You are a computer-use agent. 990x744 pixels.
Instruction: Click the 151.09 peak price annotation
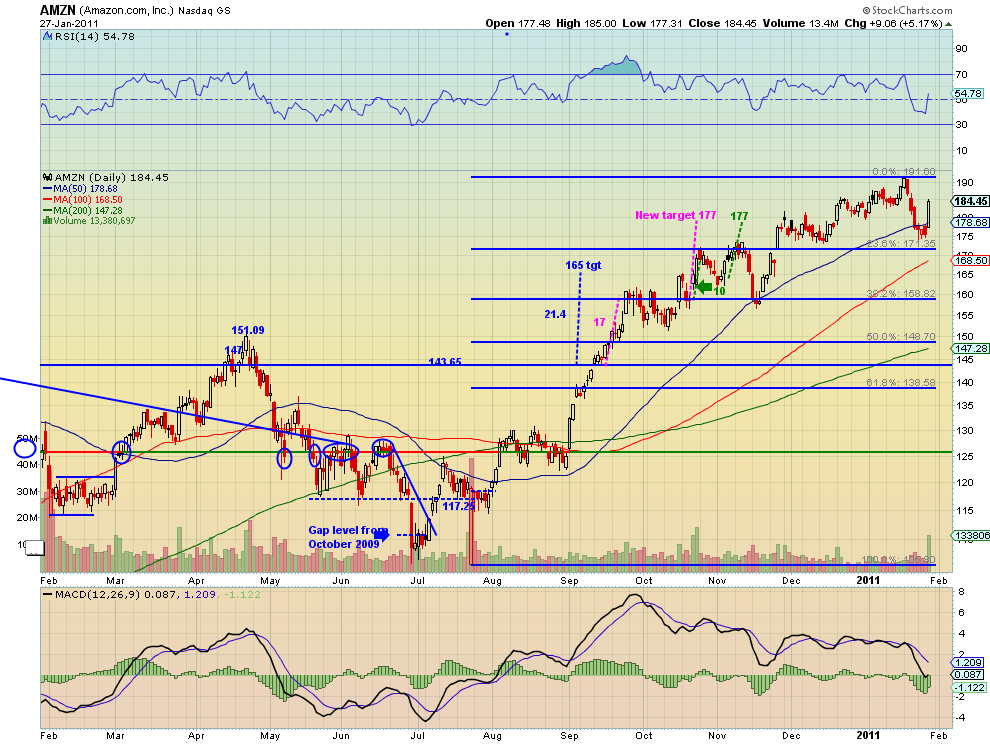point(248,330)
